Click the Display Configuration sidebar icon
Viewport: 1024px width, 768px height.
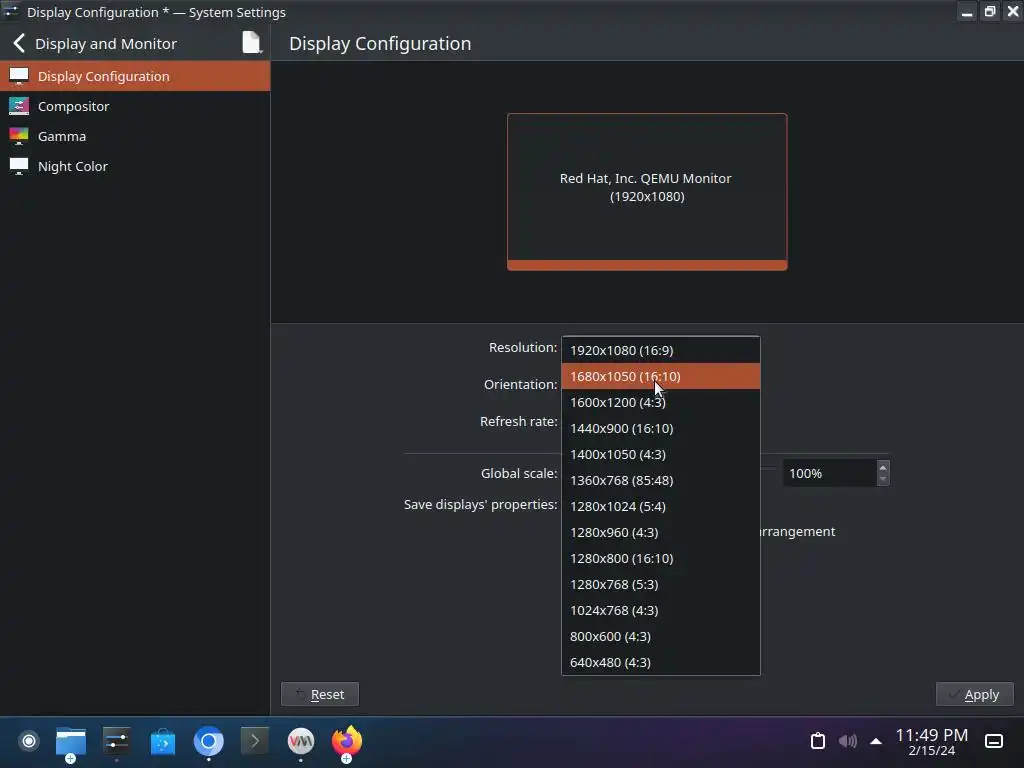(x=19, y=76)
